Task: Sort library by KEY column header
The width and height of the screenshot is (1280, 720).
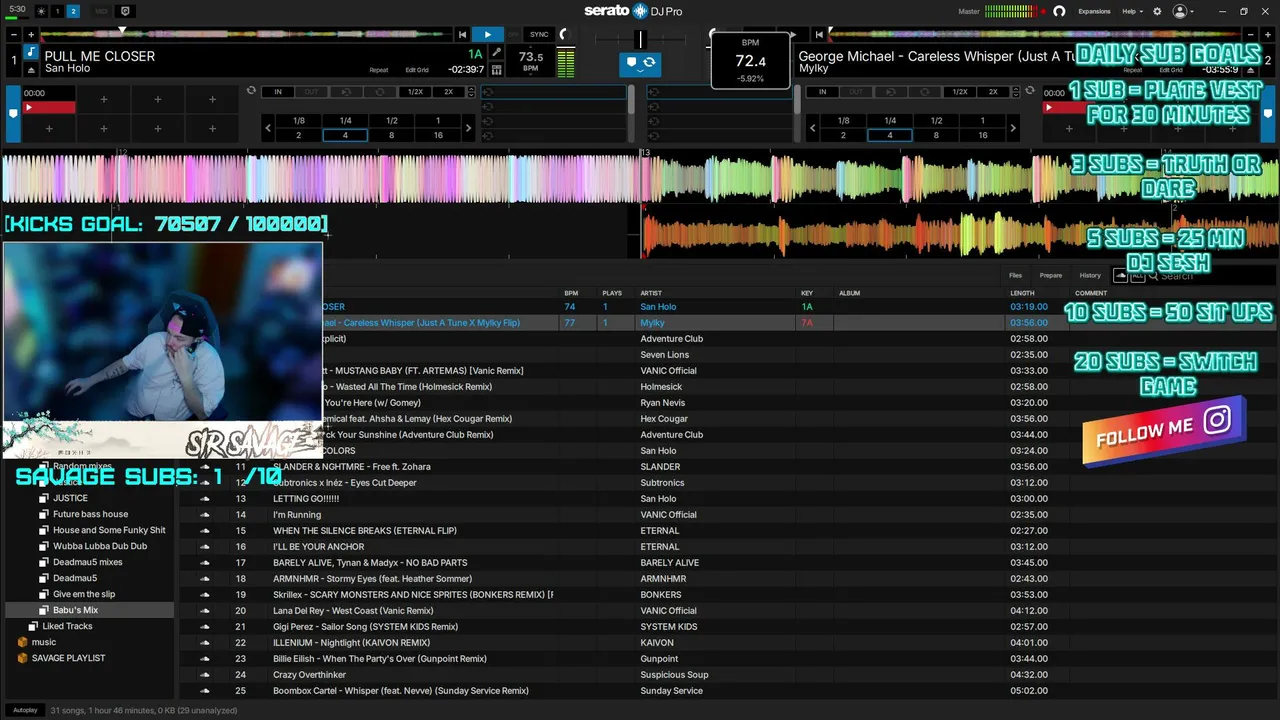Action: (807, 293)
